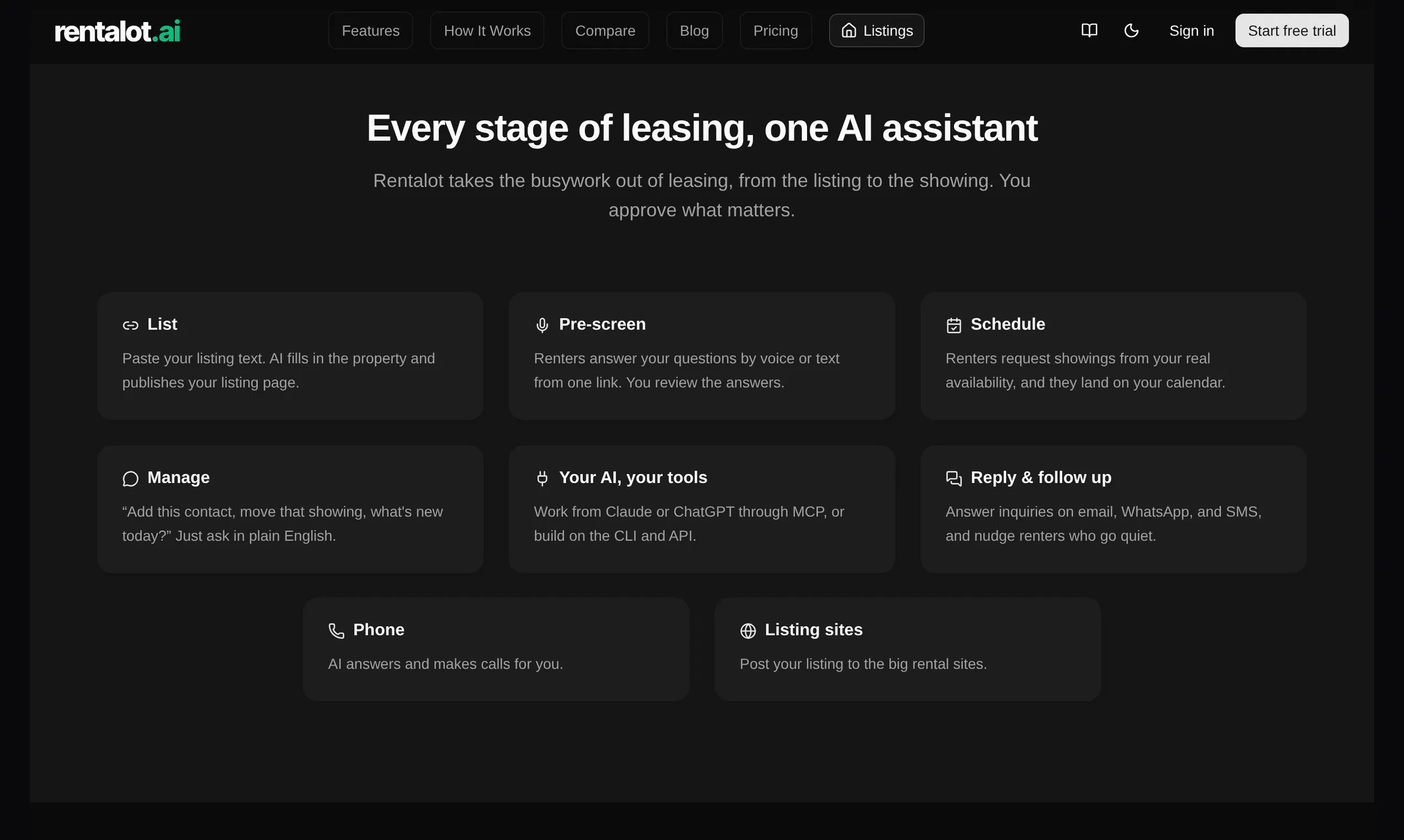Click the calendar icon beside Schedule
This screenshot has height=840, width=1404.
pos(954,325)
